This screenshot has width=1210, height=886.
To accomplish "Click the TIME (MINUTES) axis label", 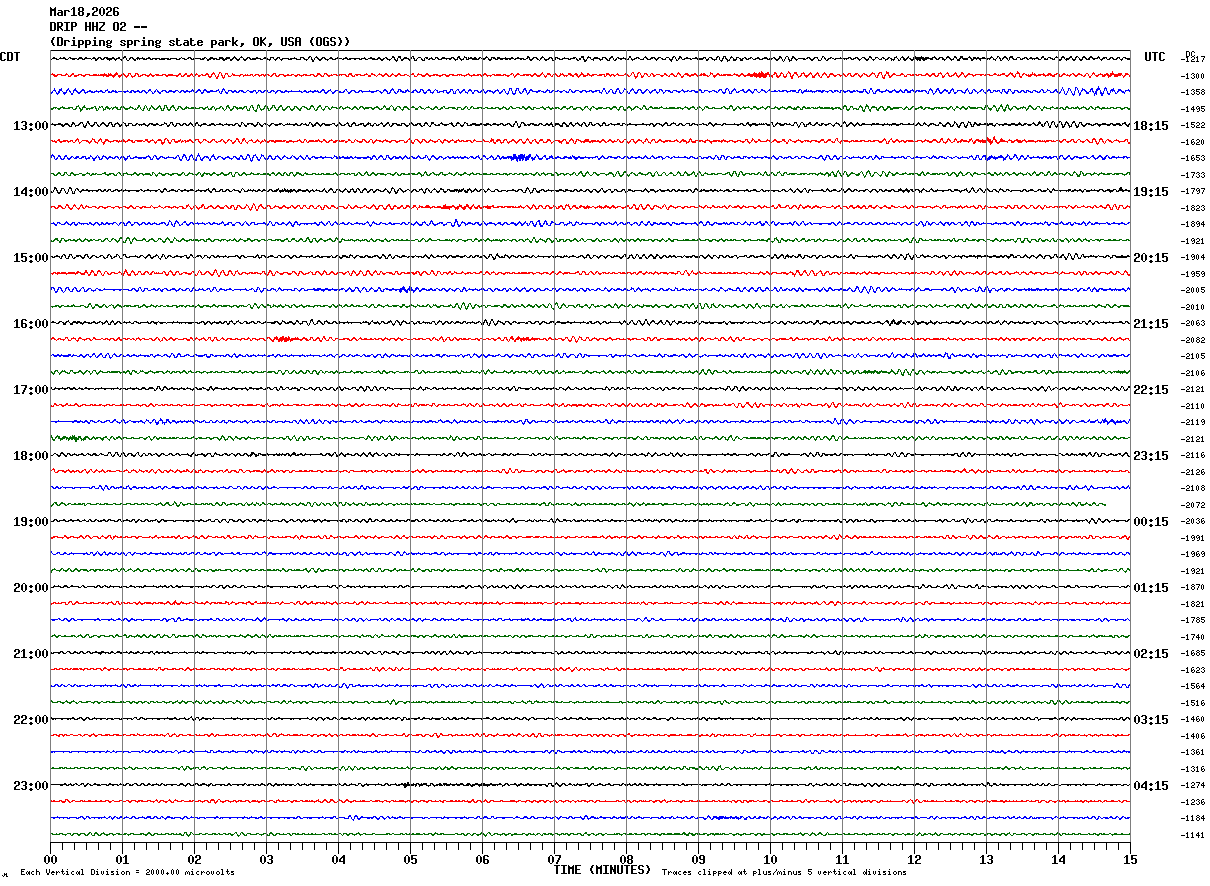I will (602, 870).
